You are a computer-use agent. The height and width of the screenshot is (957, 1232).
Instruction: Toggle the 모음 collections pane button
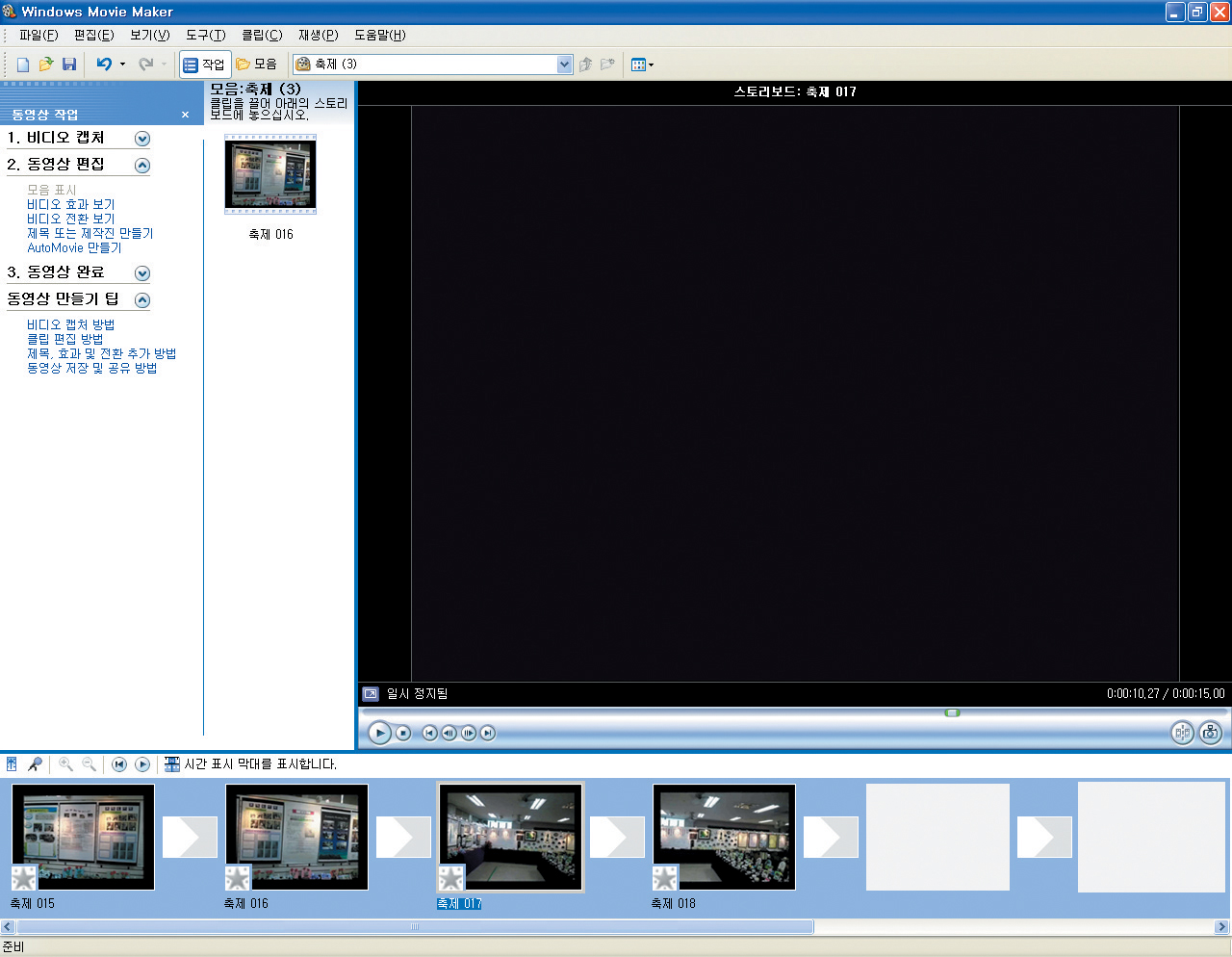(257, 65)
